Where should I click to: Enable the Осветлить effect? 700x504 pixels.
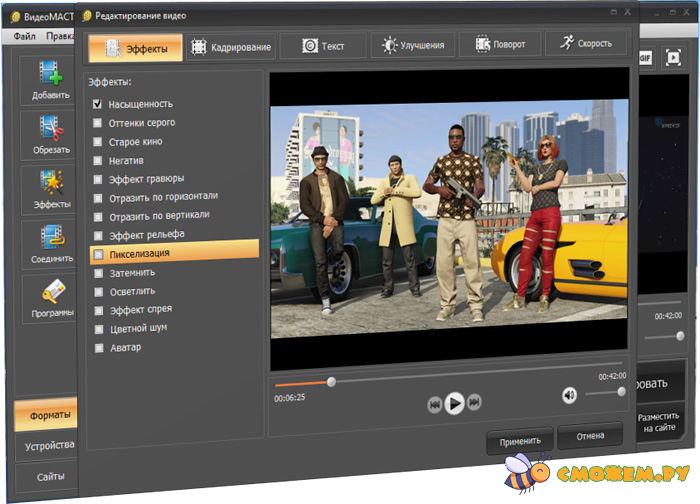tap(99, 292)
